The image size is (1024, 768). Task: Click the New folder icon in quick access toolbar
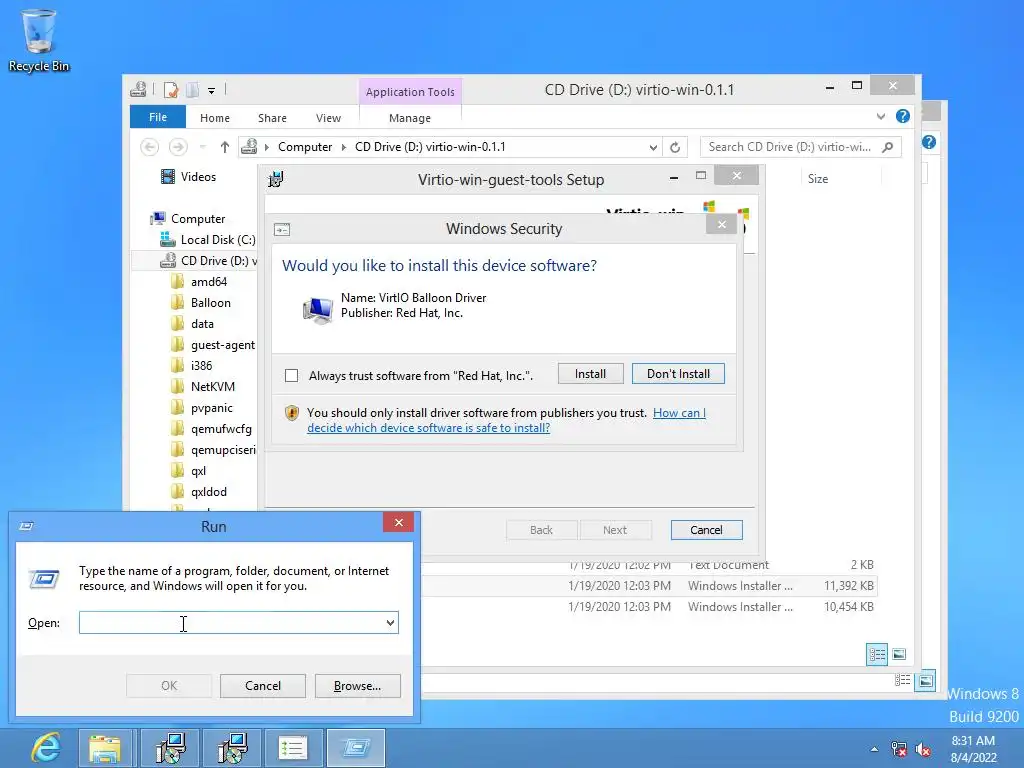coord(193,89)
